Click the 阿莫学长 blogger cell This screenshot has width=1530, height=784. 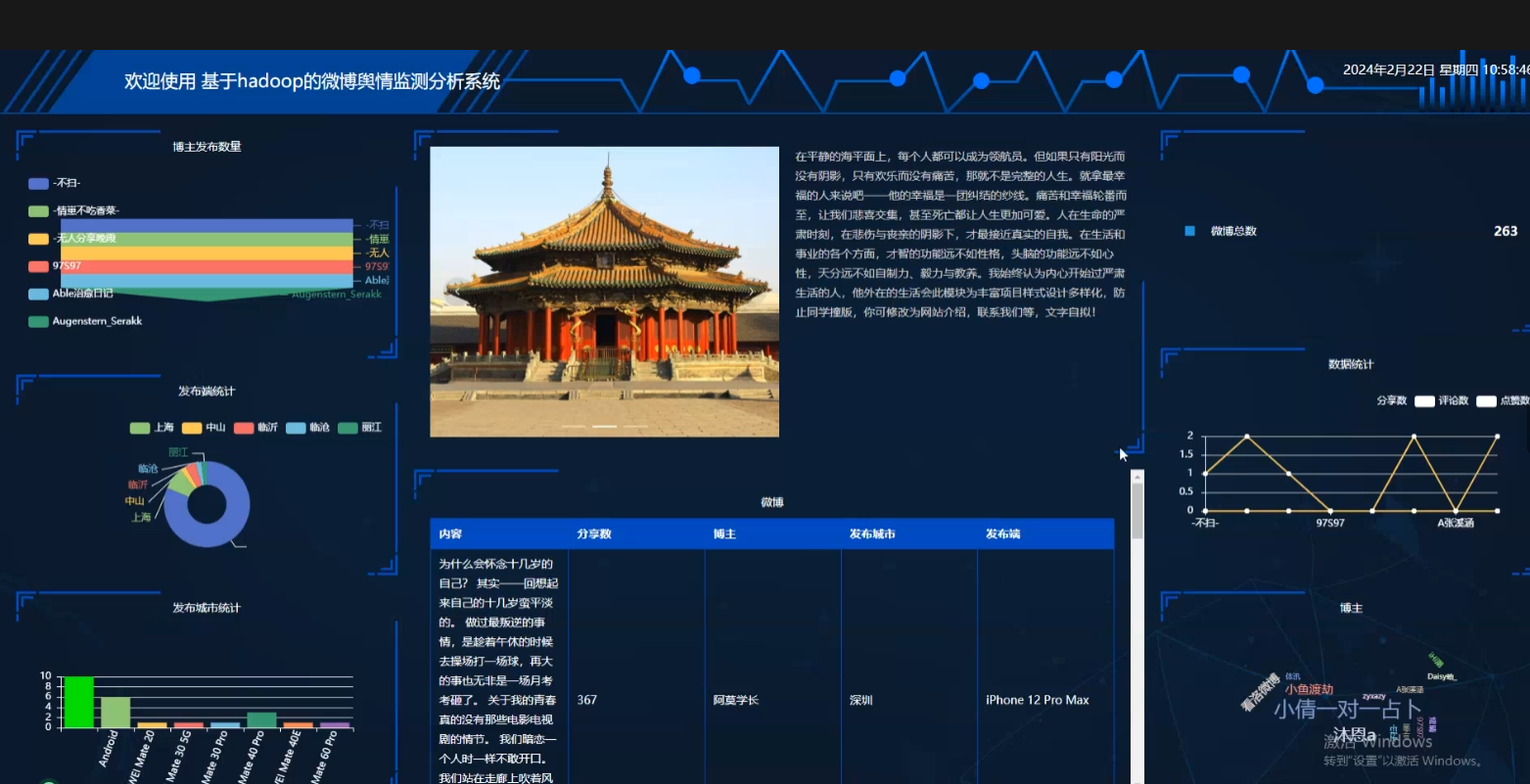pyautogui.click(x=735, y=700)
